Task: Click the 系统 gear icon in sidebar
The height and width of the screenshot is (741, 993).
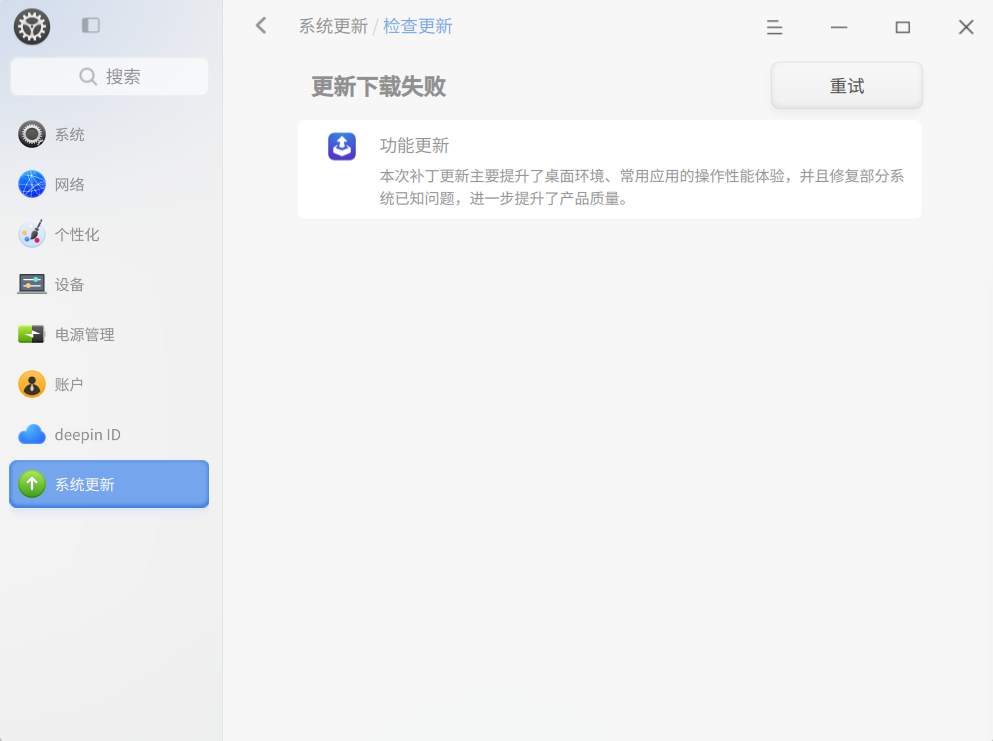Action: [32, 134]
